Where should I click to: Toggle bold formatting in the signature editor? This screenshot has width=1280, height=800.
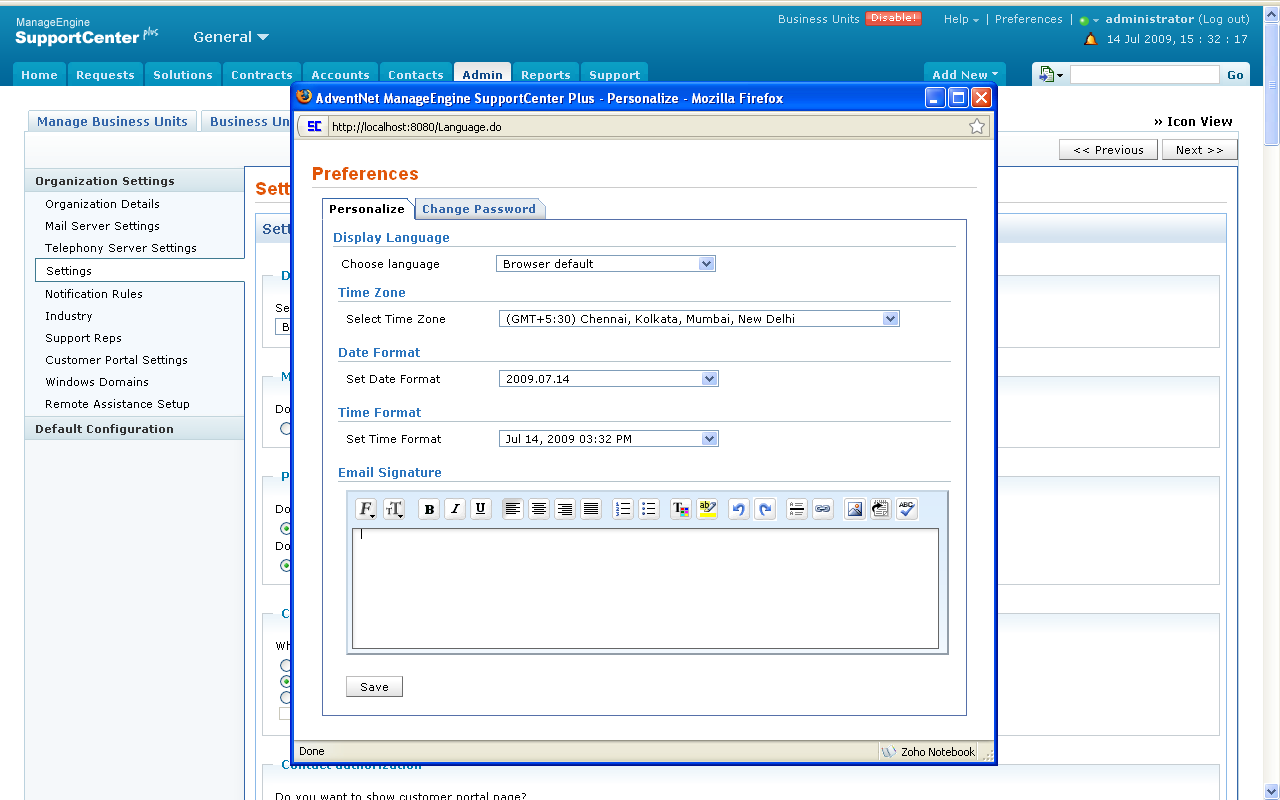pyautogui.click(x=429, y=509)
